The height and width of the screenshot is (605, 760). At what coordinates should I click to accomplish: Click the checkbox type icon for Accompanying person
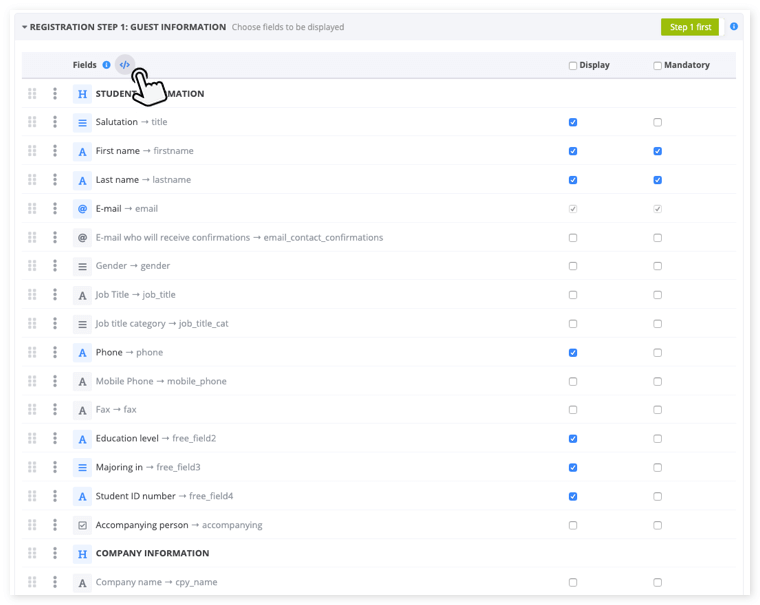click(x=82, y=525)
